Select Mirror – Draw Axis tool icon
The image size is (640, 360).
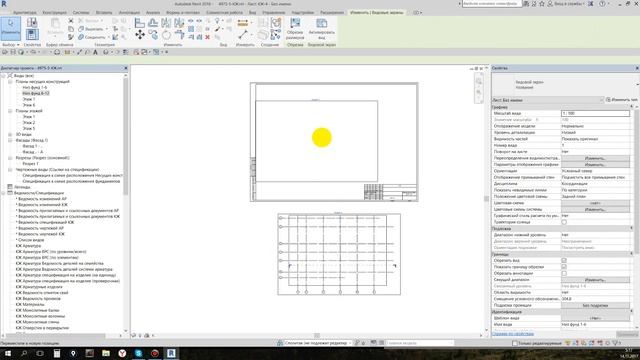(179, 23)
